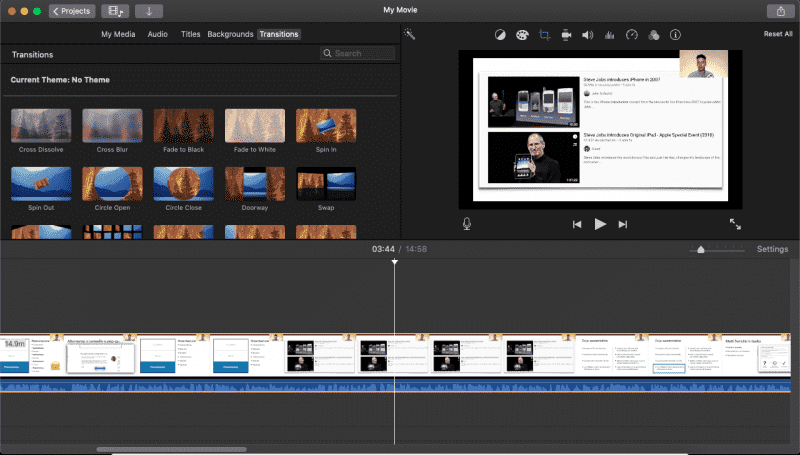Choose the Swap transition
The width and height of the screenshot is (800, 455).
pos(326,184)
